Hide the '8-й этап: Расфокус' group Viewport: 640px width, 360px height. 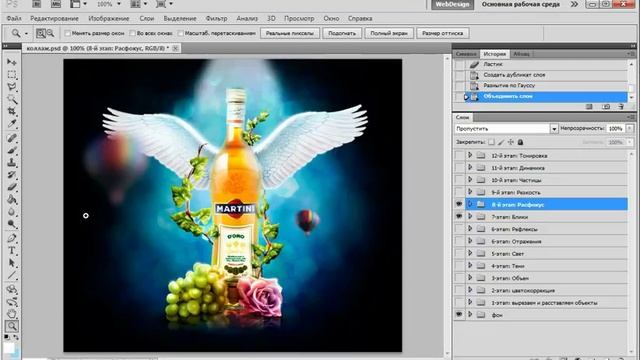459,204
